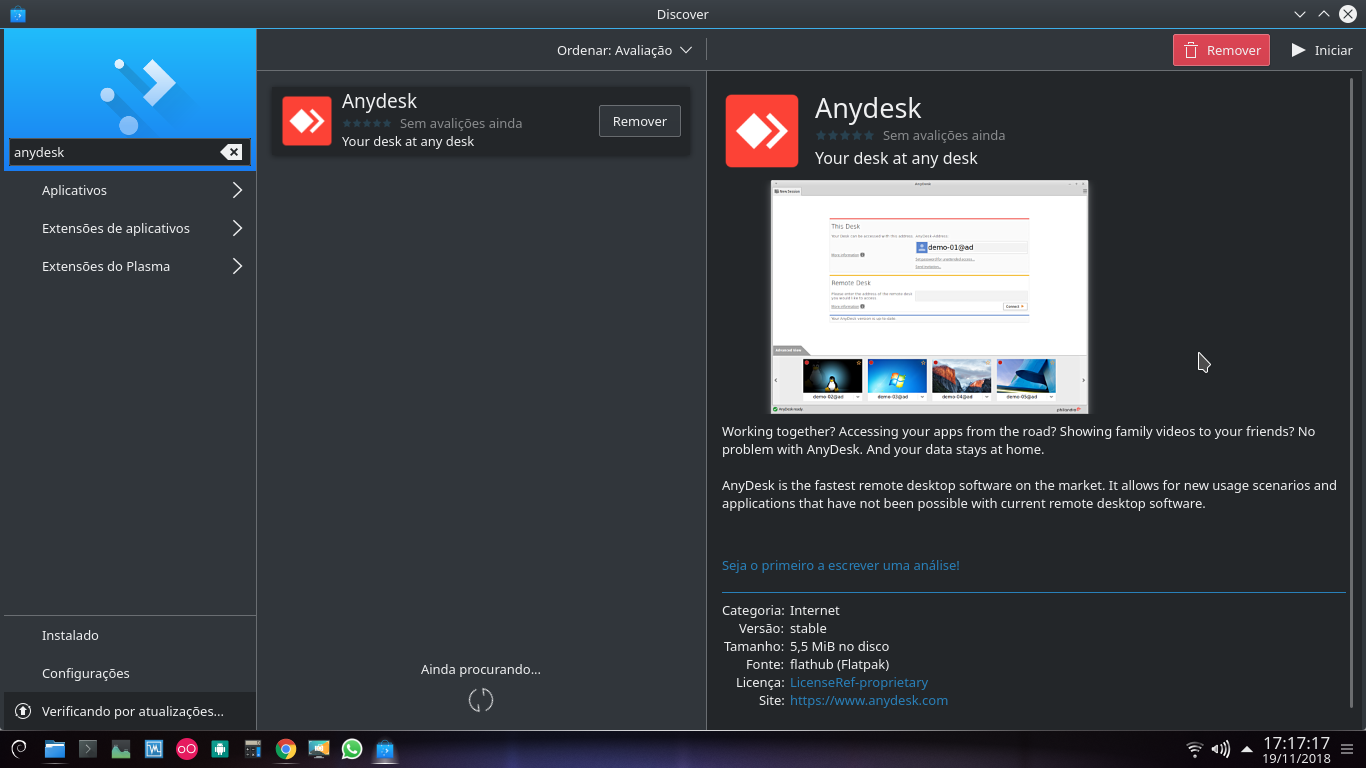Screen dimensions: 1366x768
Task: Open Configurações in the sidebar
Action: click(x=130, y=673)
